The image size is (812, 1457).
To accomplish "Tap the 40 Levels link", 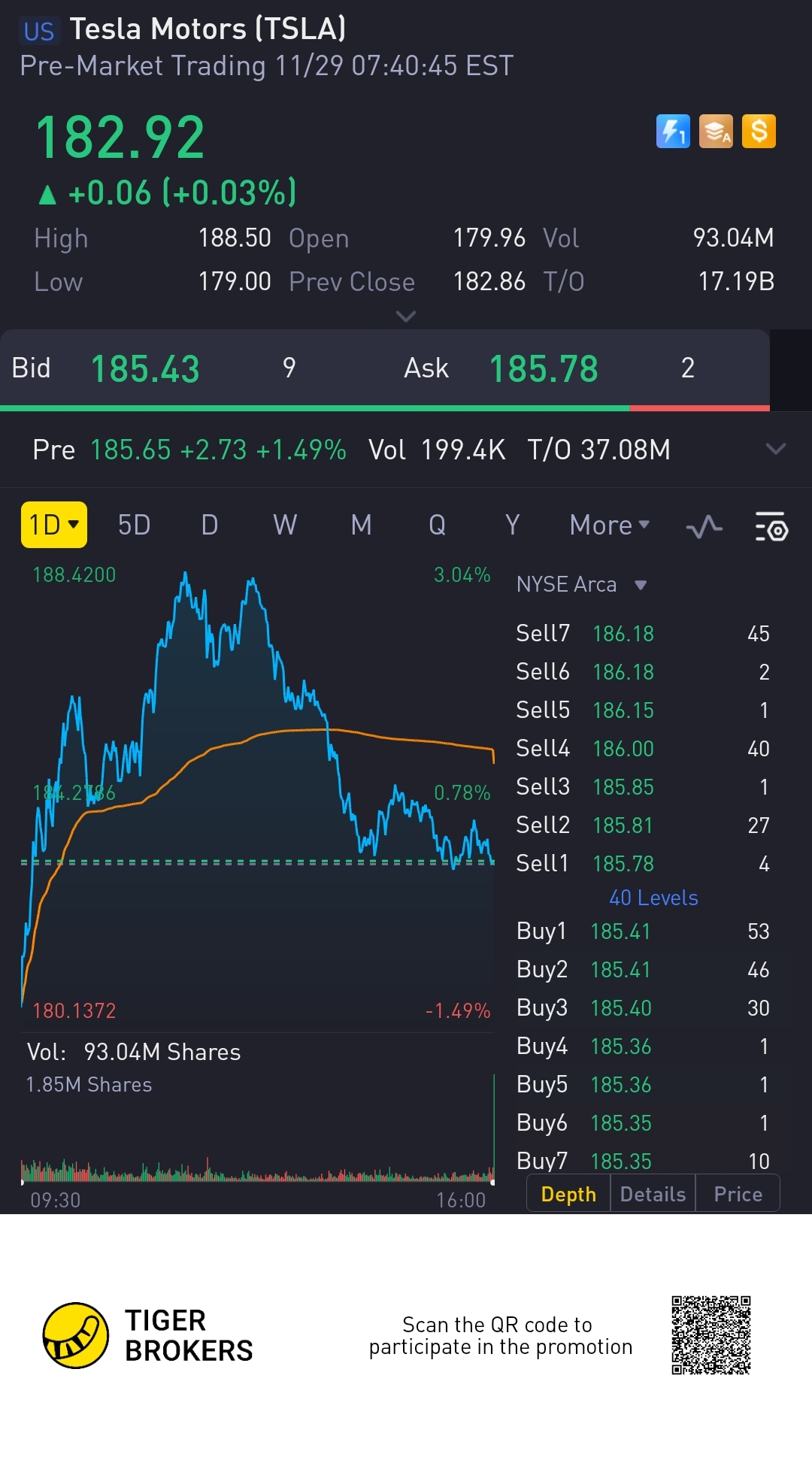I will [x=653, y=898].
